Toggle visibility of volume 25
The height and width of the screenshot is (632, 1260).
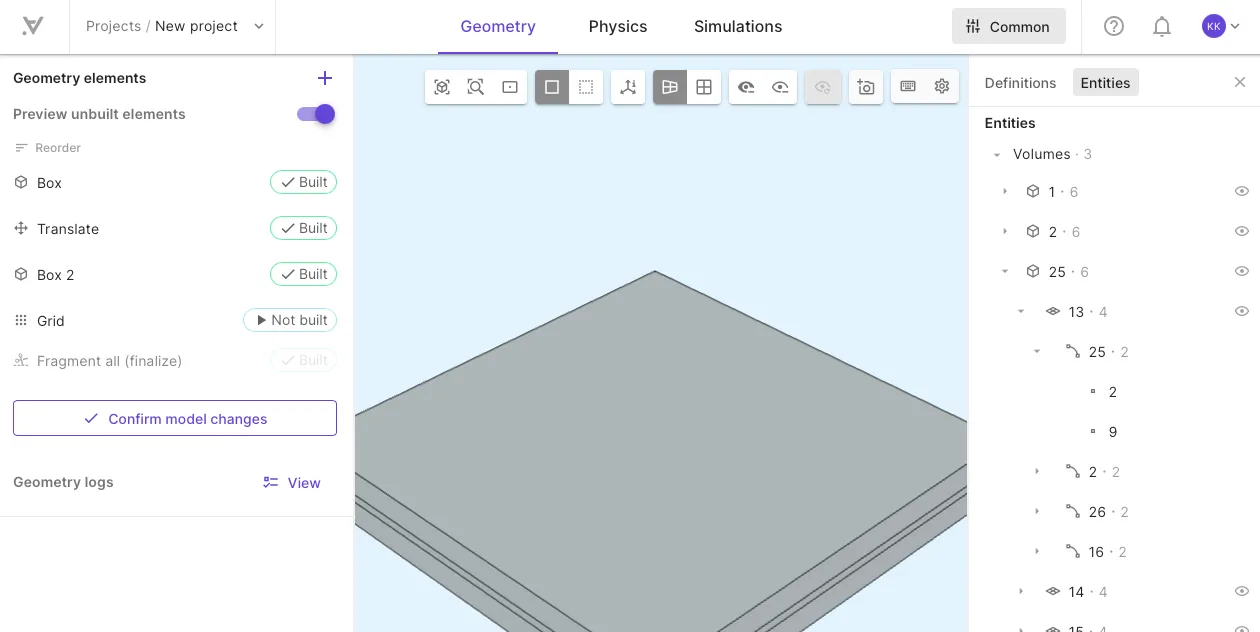pos(1242,271)
